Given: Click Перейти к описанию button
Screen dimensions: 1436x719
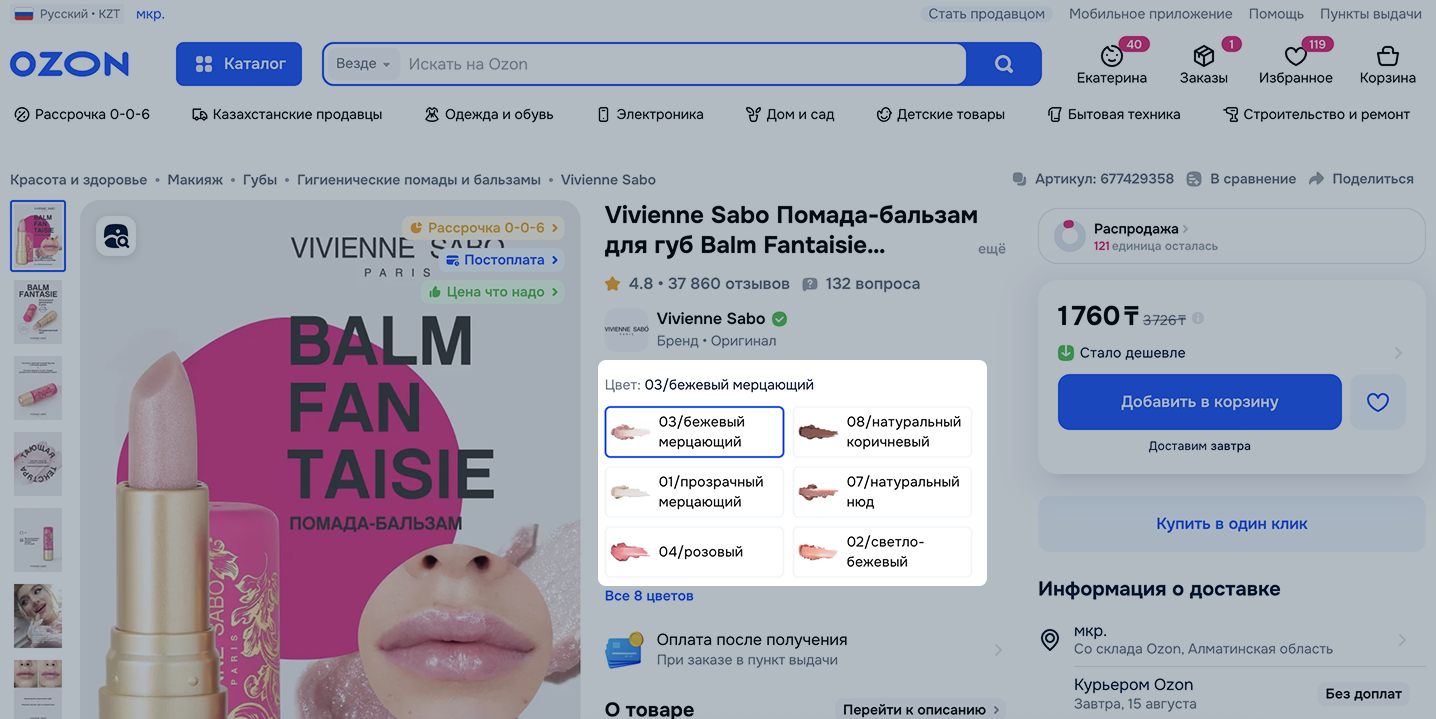Looking at the screenshot, I should (x=919, y=710).
